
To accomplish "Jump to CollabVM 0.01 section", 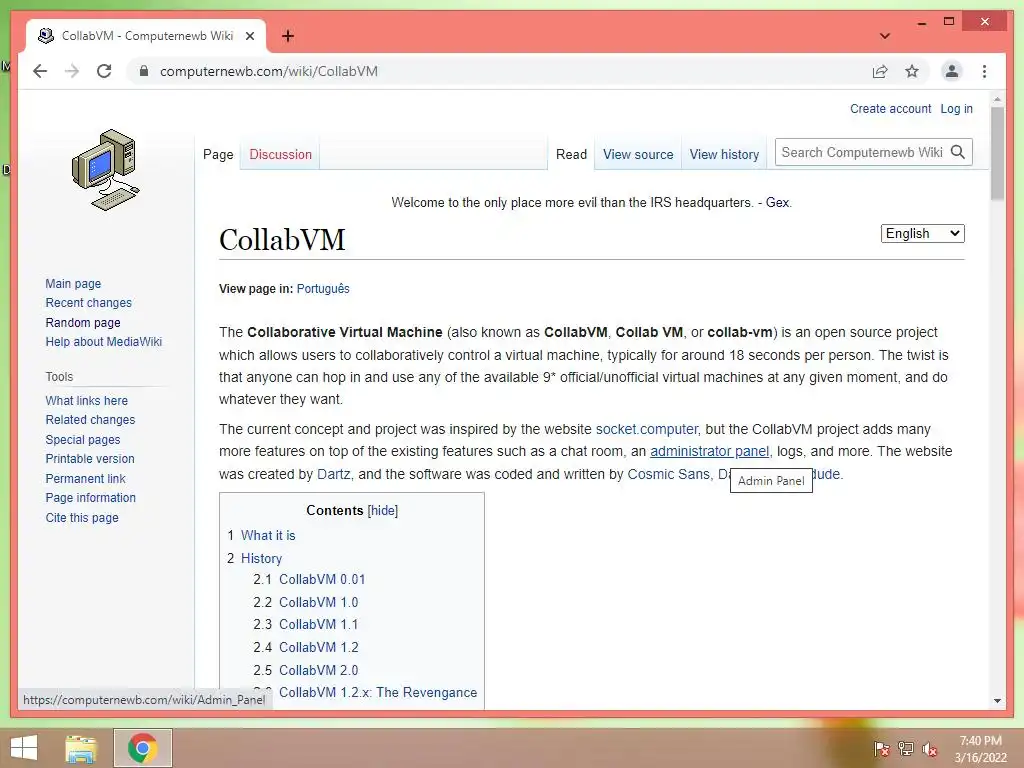I will (x=322, y=579).
